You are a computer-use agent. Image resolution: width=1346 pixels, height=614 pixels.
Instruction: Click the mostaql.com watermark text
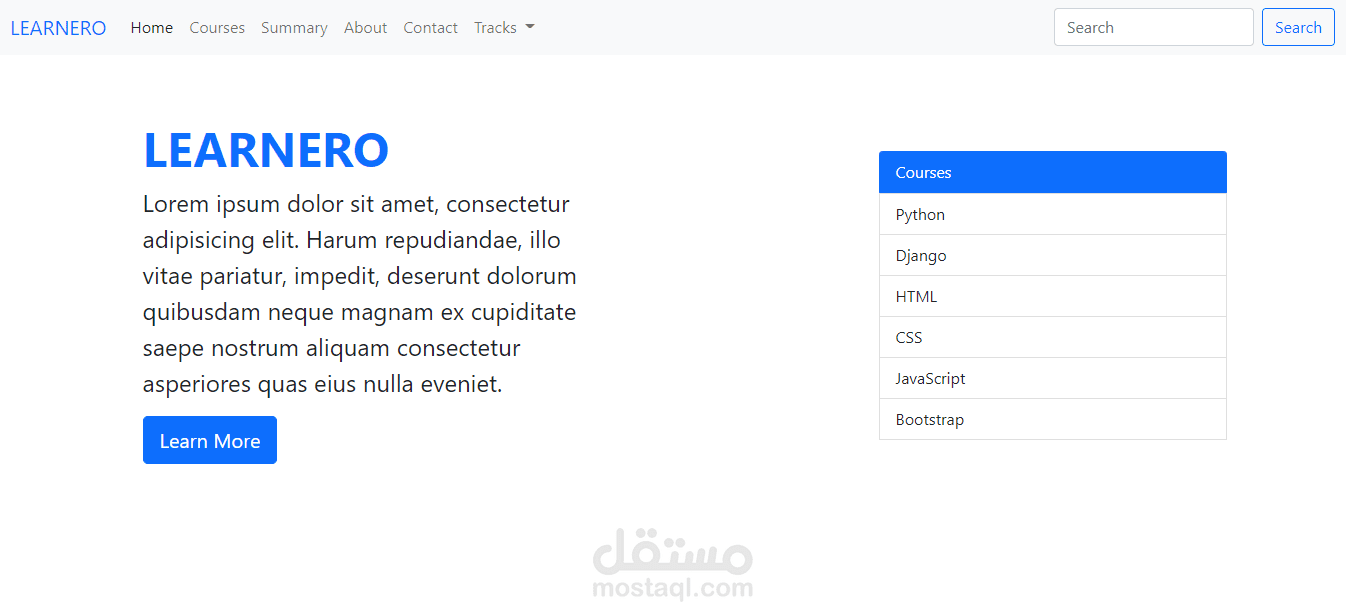point(671,589)
